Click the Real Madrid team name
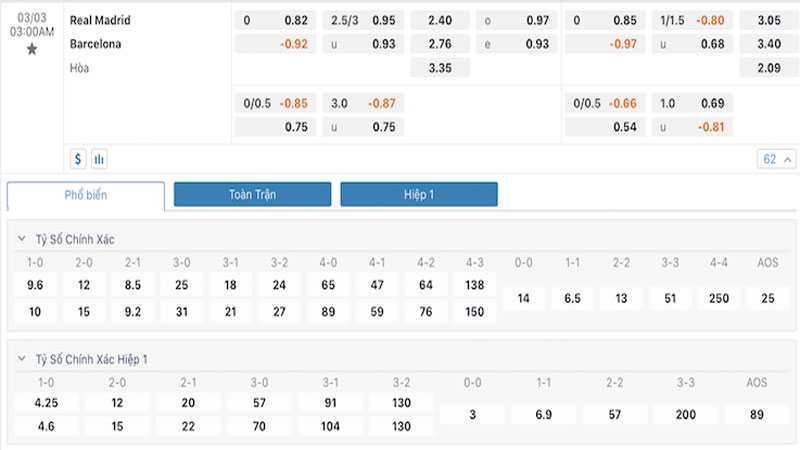Image resolution: width=800 pixels, height=450 pixels. pos(100,20)
